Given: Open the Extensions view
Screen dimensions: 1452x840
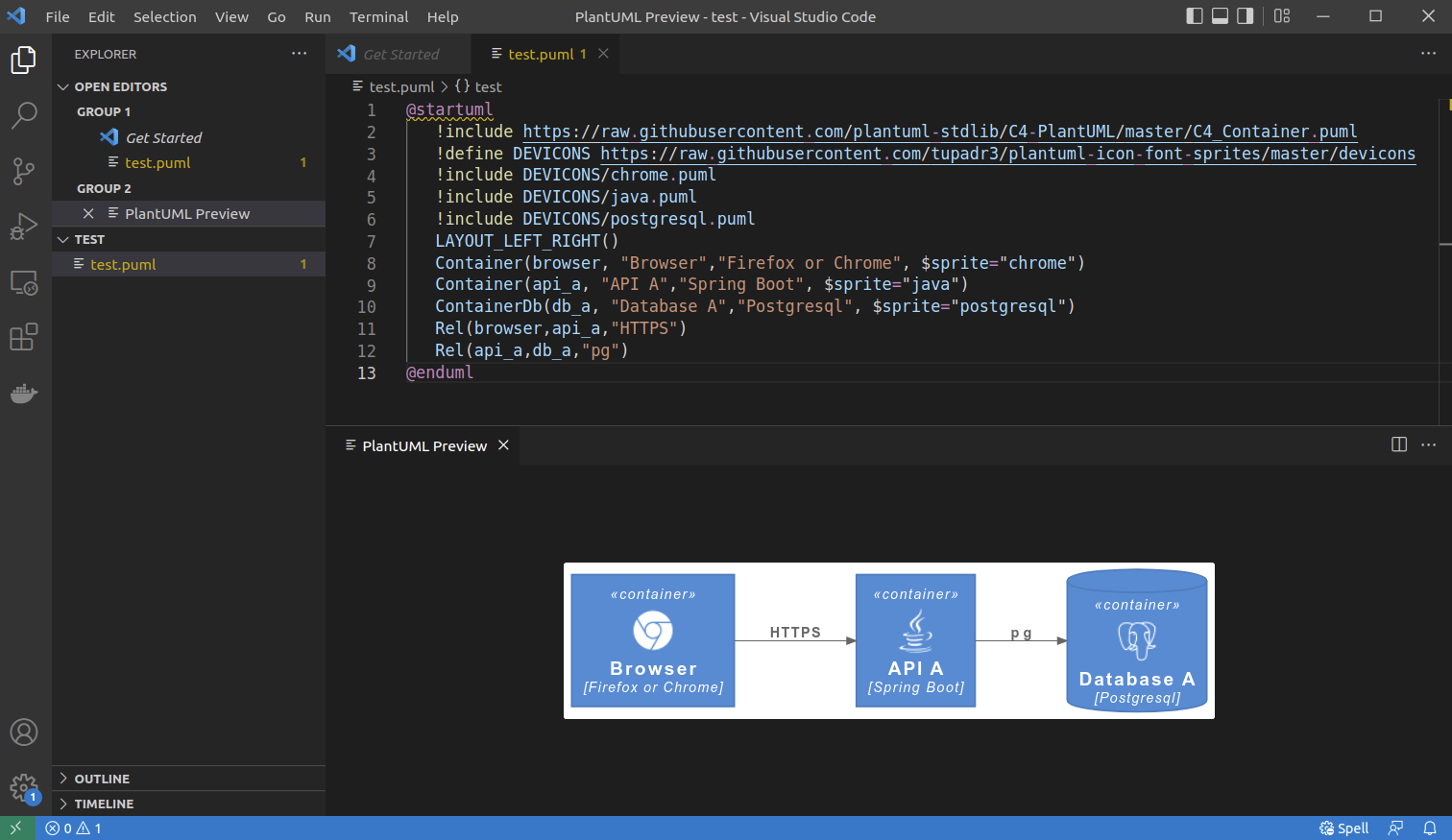Looking at the screenshot, I should pyautogui.click(x=24, y=337).
